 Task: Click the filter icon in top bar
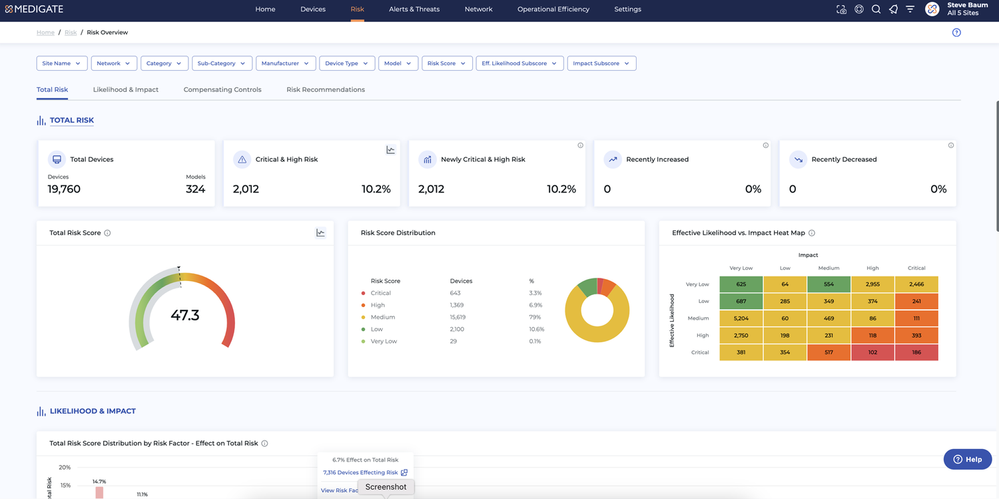tap(910, 9)
